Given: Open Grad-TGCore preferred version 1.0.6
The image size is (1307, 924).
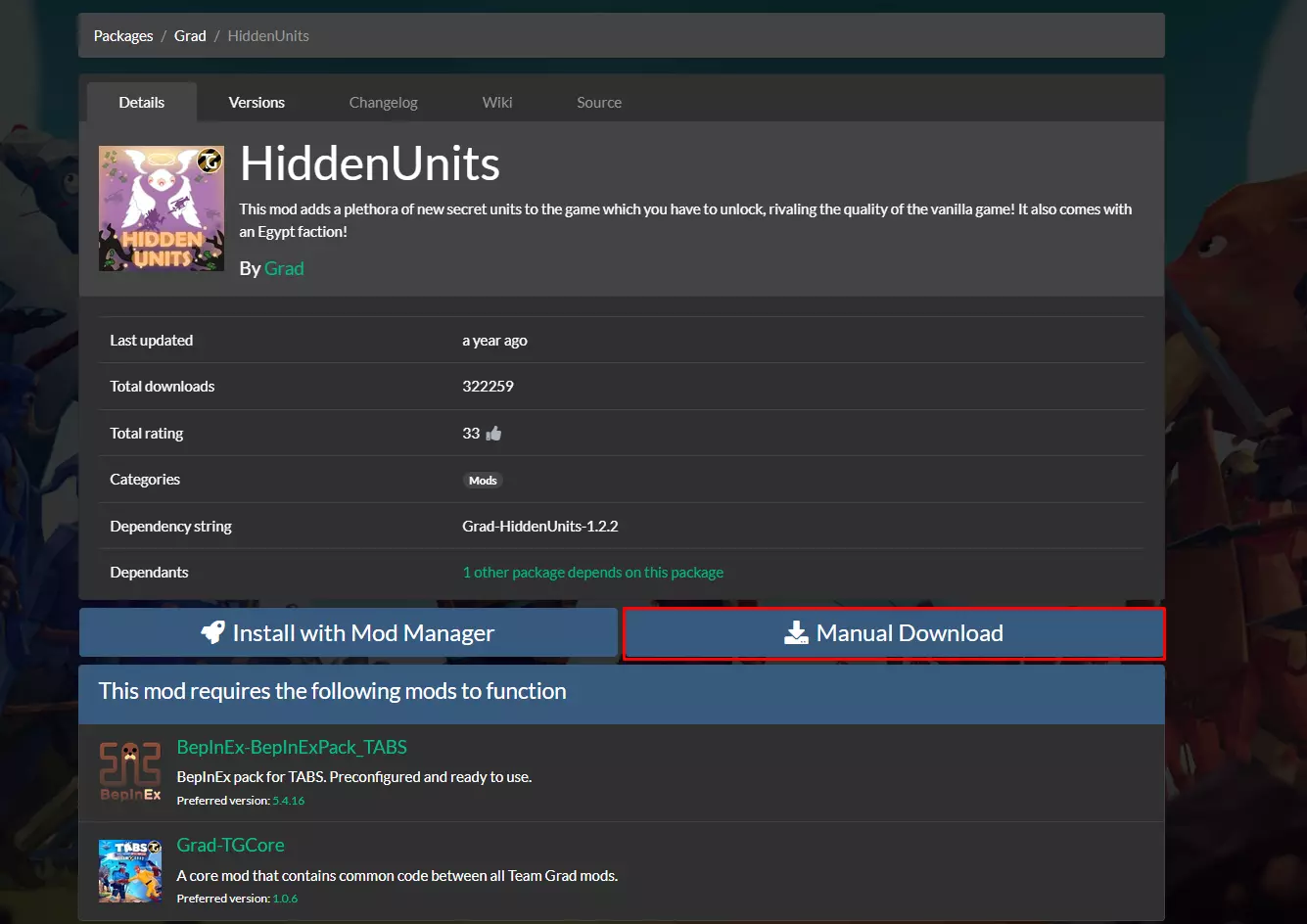Looking at the screenshot, I should (286, 899).
